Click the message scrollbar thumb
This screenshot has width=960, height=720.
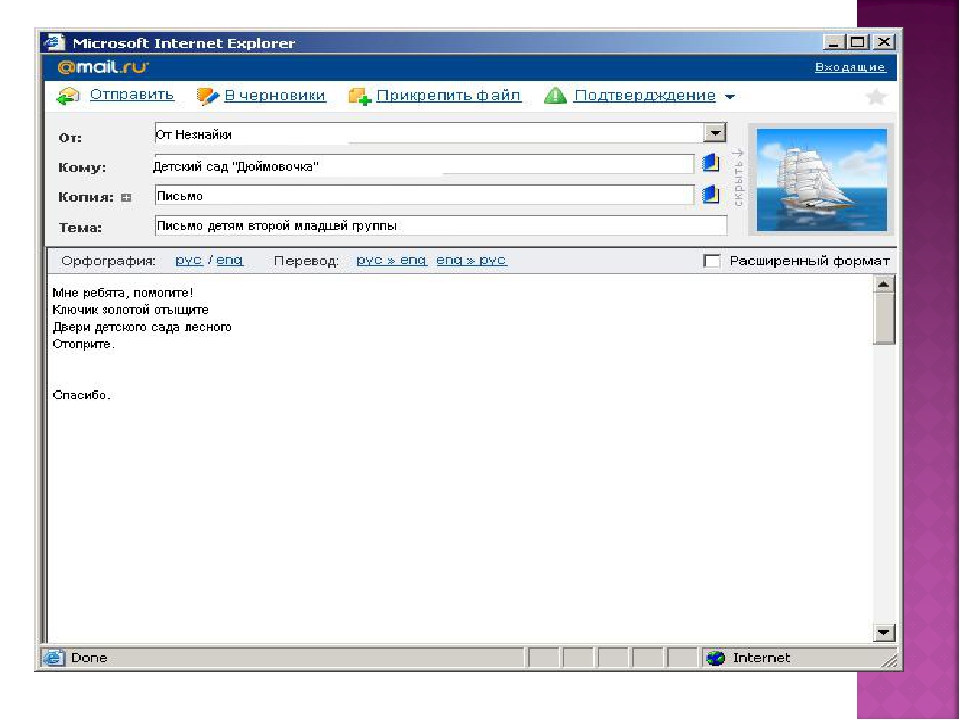pyautogui.click(x=883, y=319)
